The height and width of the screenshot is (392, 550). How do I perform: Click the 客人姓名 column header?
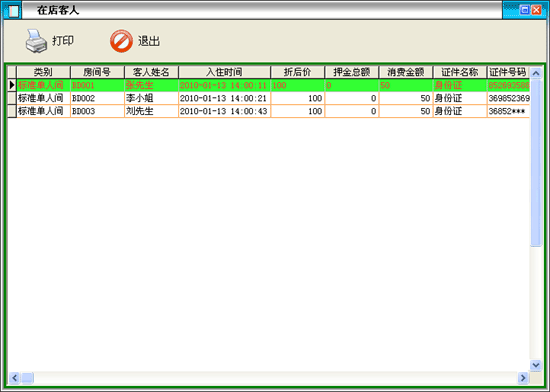point(152,72)
